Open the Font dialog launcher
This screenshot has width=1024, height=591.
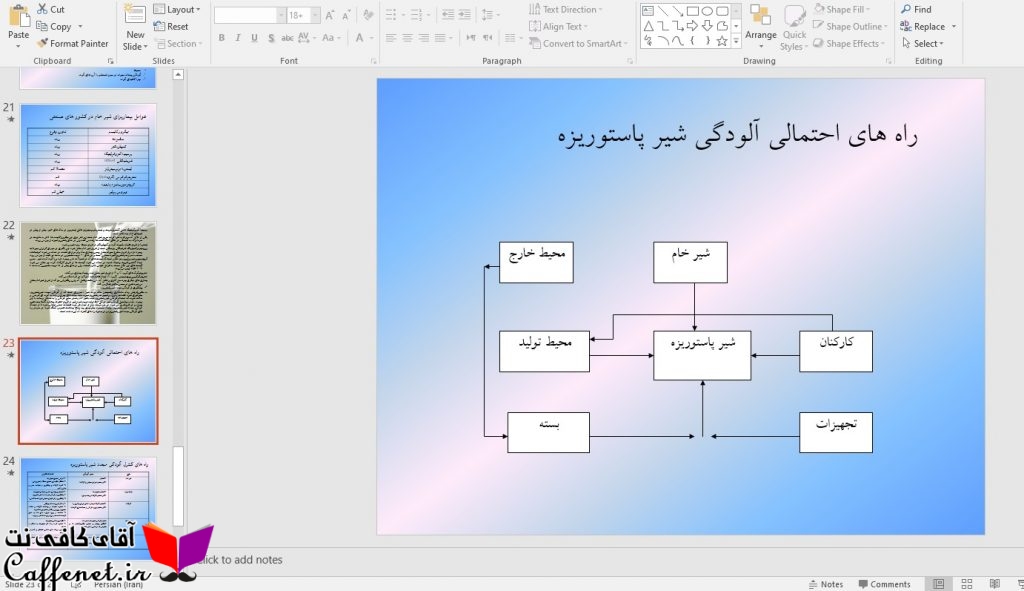tap(374, 61)
